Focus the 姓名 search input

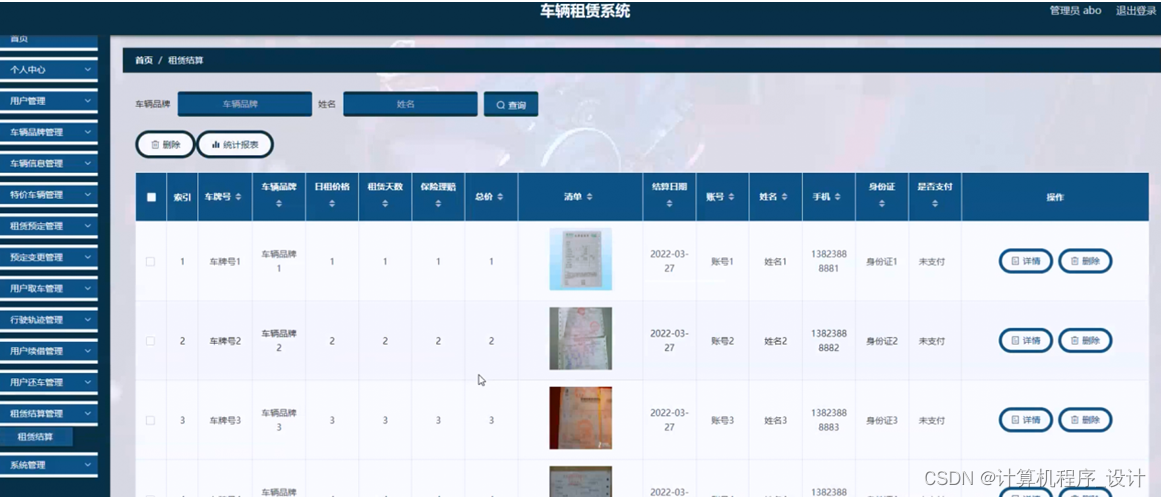[x=410, y=104]
